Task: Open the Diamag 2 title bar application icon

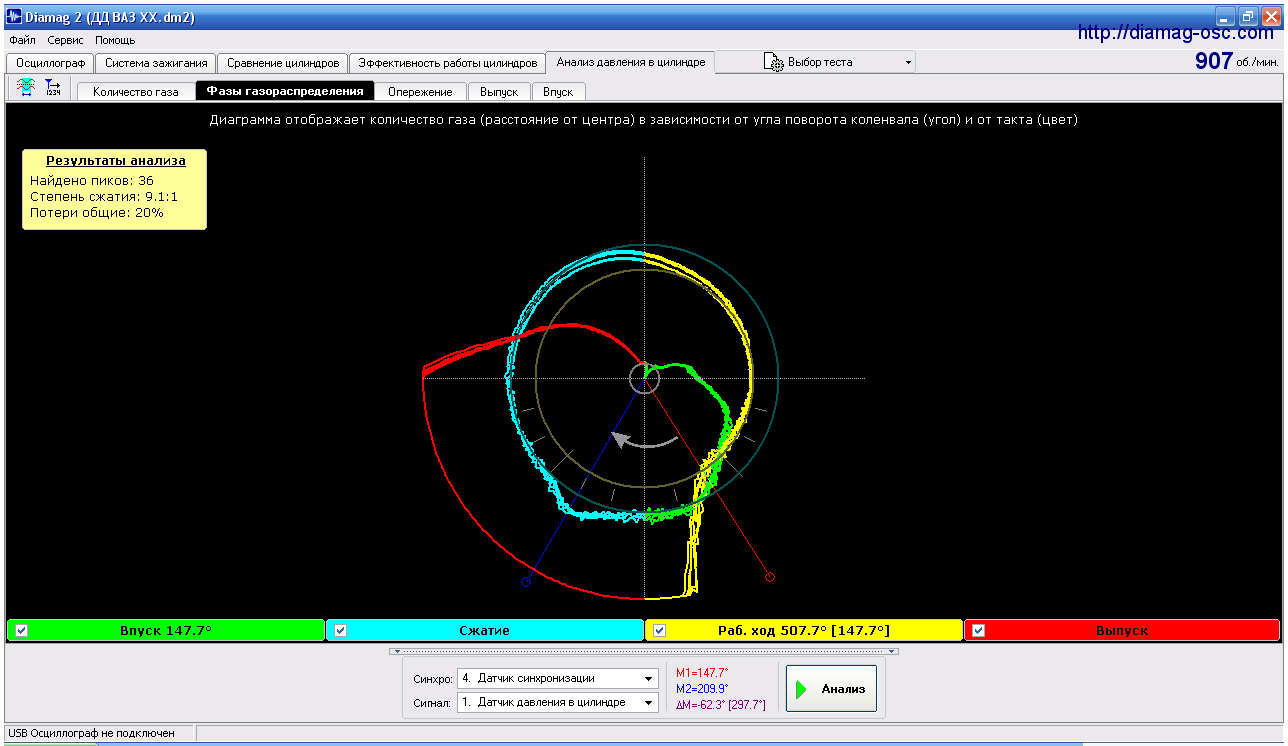Action: click(15, 17)
